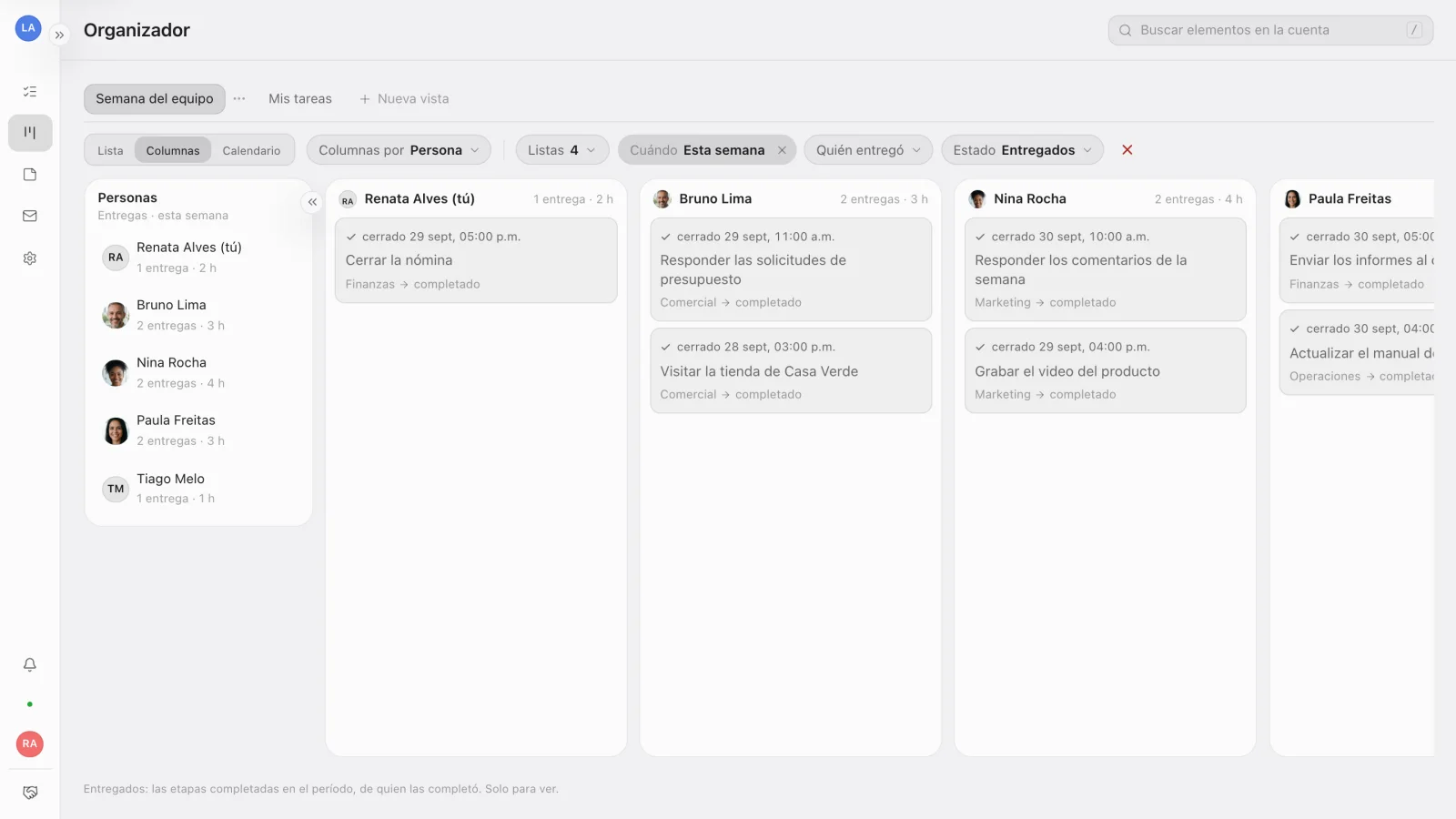Open the task list sidebar icon
Viewport: 1456px width, 819px height.
[x=30, y=91]
